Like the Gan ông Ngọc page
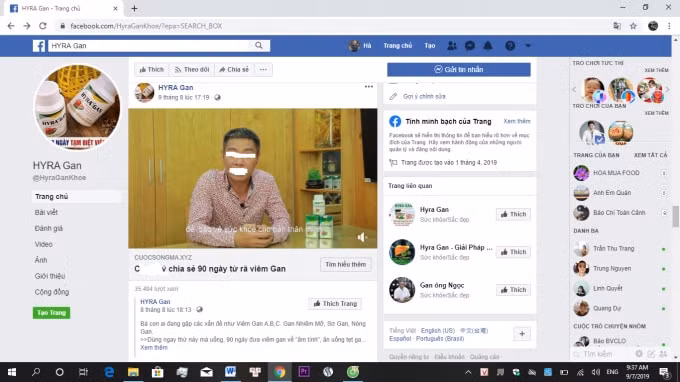 click(513, 290)
